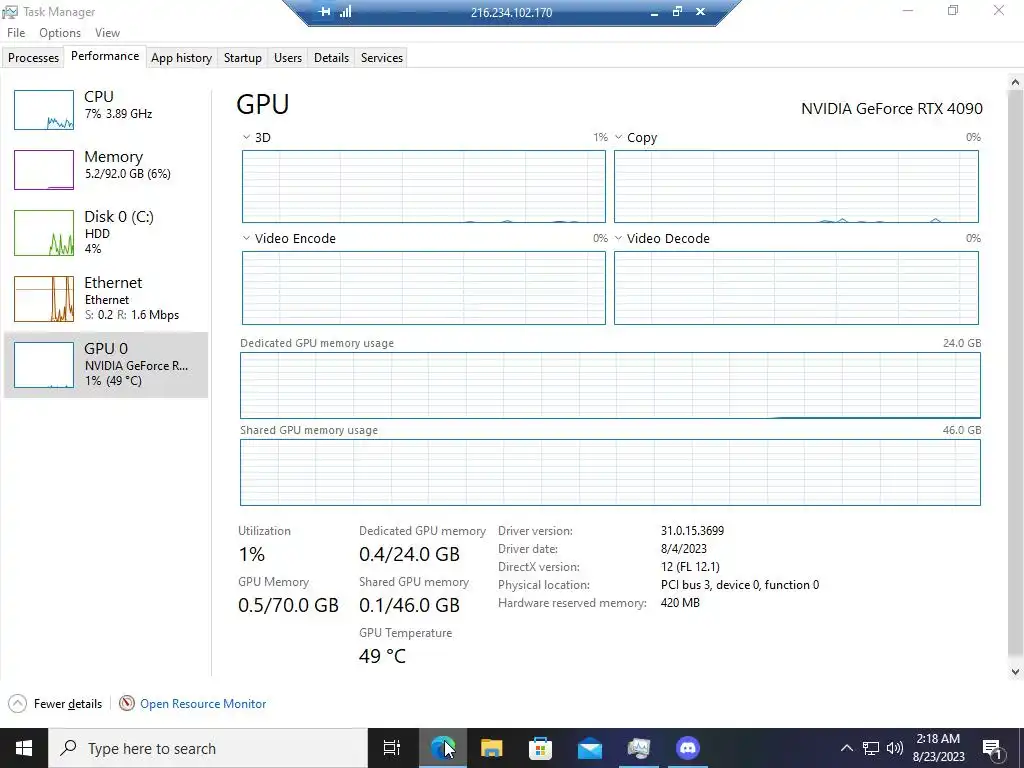Switch to the Services tab
Screen dimensions: 1024x768
click(x=381, y=57)
